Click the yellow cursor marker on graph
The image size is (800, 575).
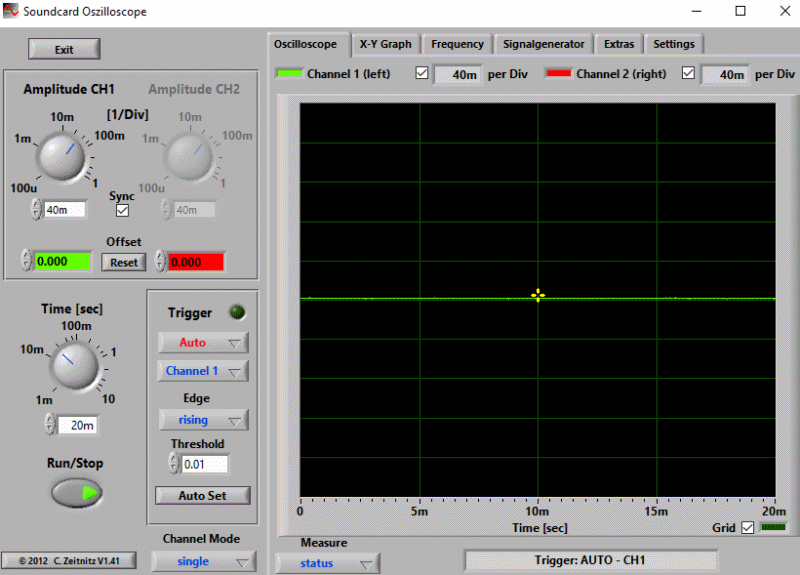tap(538, 295)
